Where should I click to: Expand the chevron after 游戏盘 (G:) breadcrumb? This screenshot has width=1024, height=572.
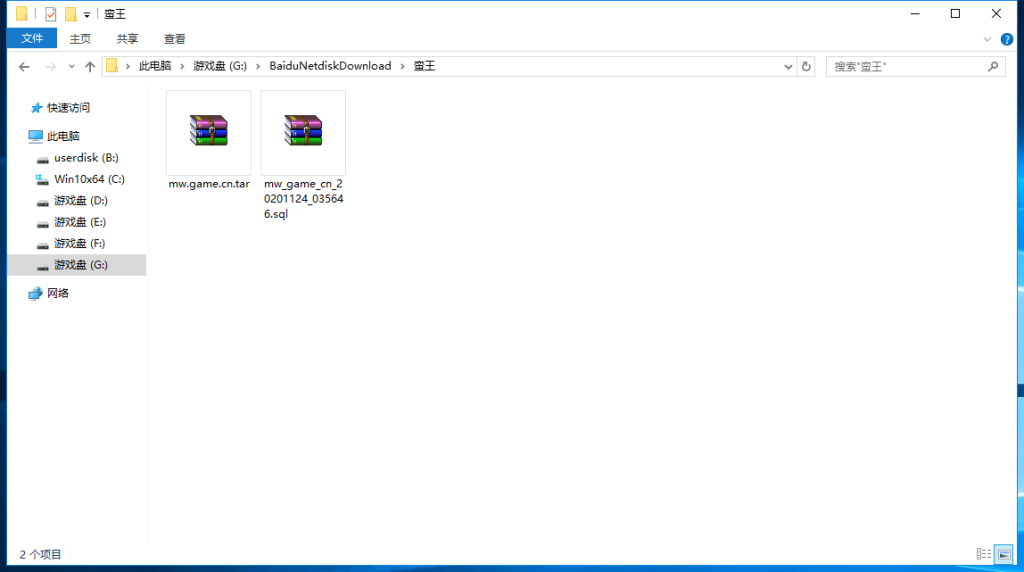coord(258,67)
